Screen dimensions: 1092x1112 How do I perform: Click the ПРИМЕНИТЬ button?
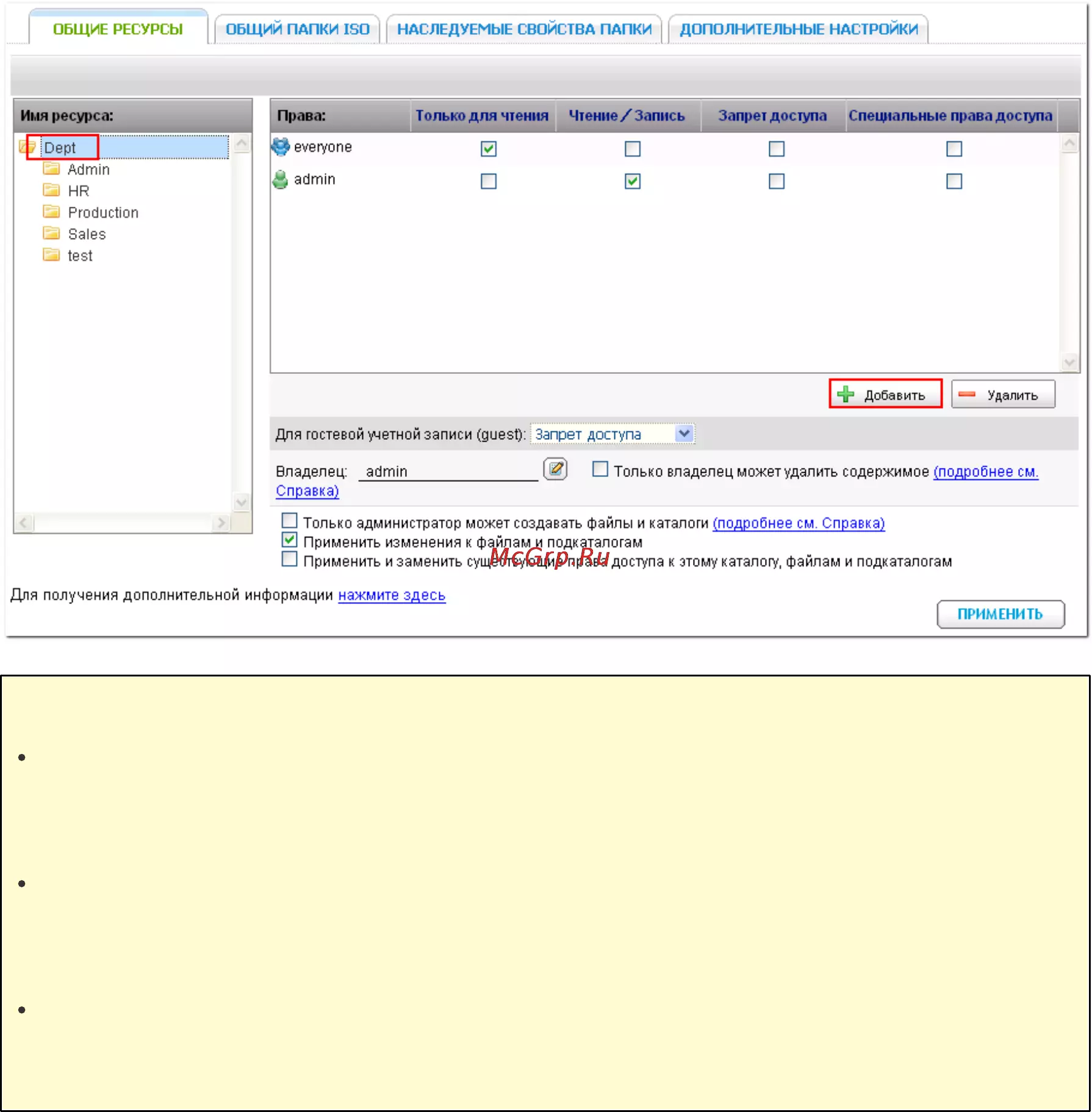tap(1000, 614)
